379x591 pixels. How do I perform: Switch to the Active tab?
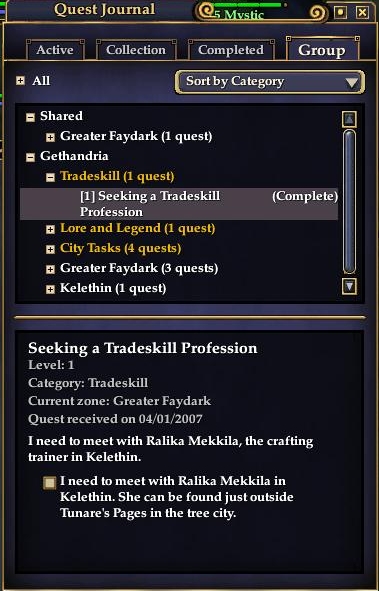tap(55, 50)
